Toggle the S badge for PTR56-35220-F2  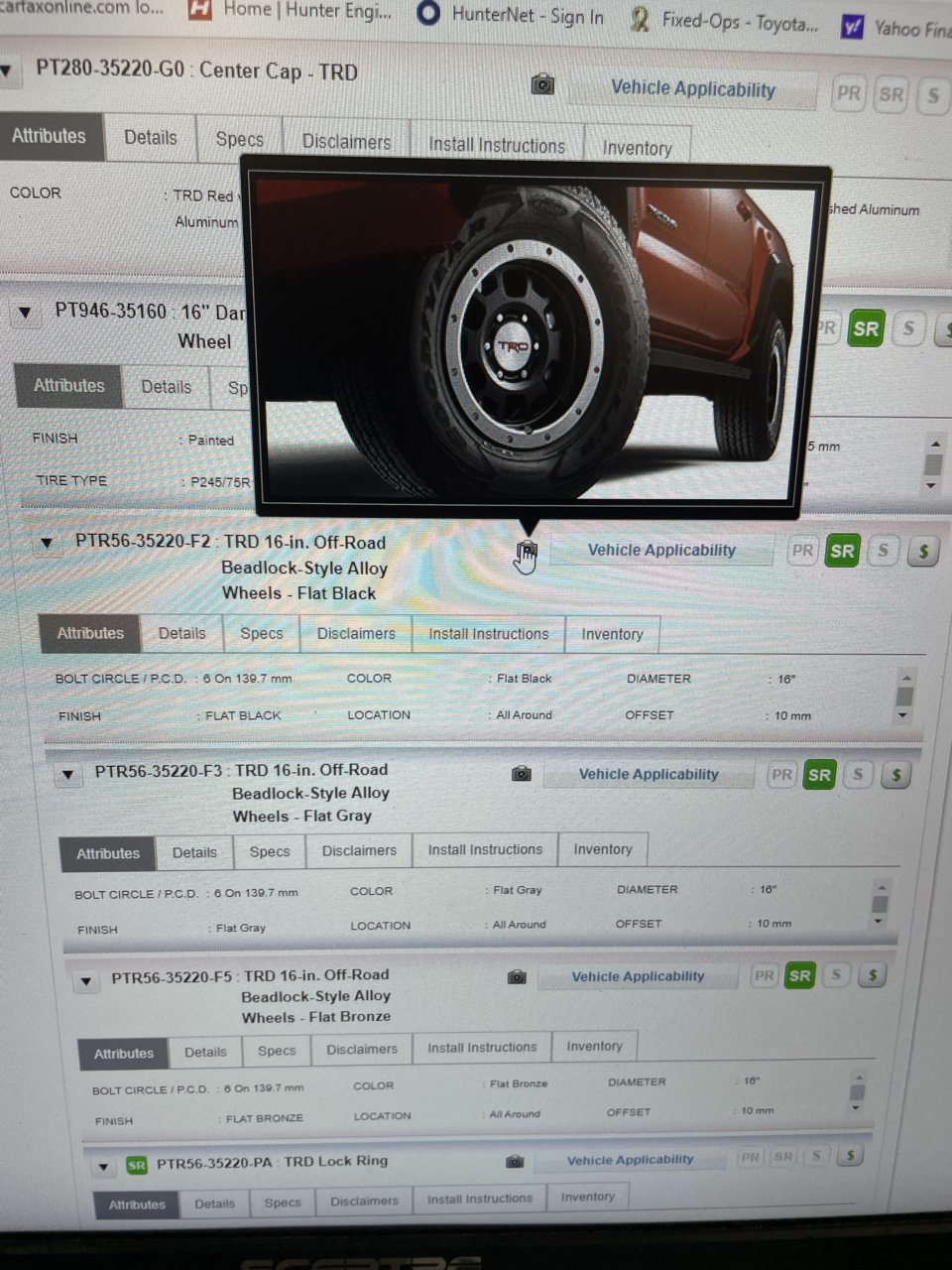pos(884,551)
